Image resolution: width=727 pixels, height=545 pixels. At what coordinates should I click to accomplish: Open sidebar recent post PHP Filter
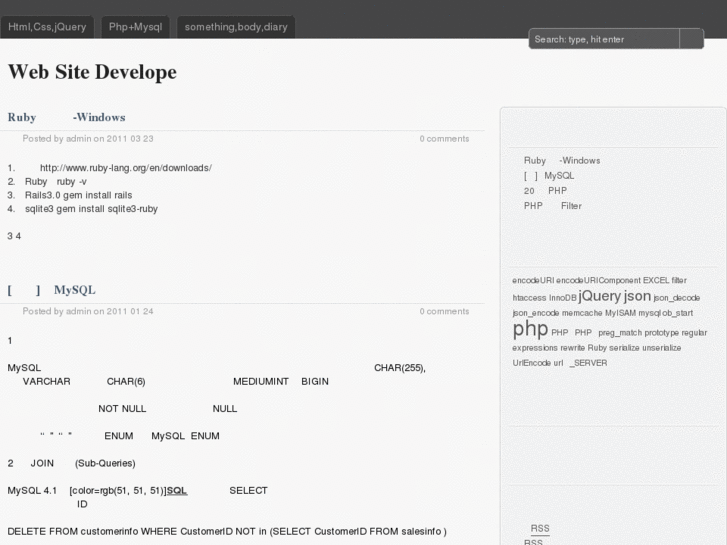pos(553,206)
